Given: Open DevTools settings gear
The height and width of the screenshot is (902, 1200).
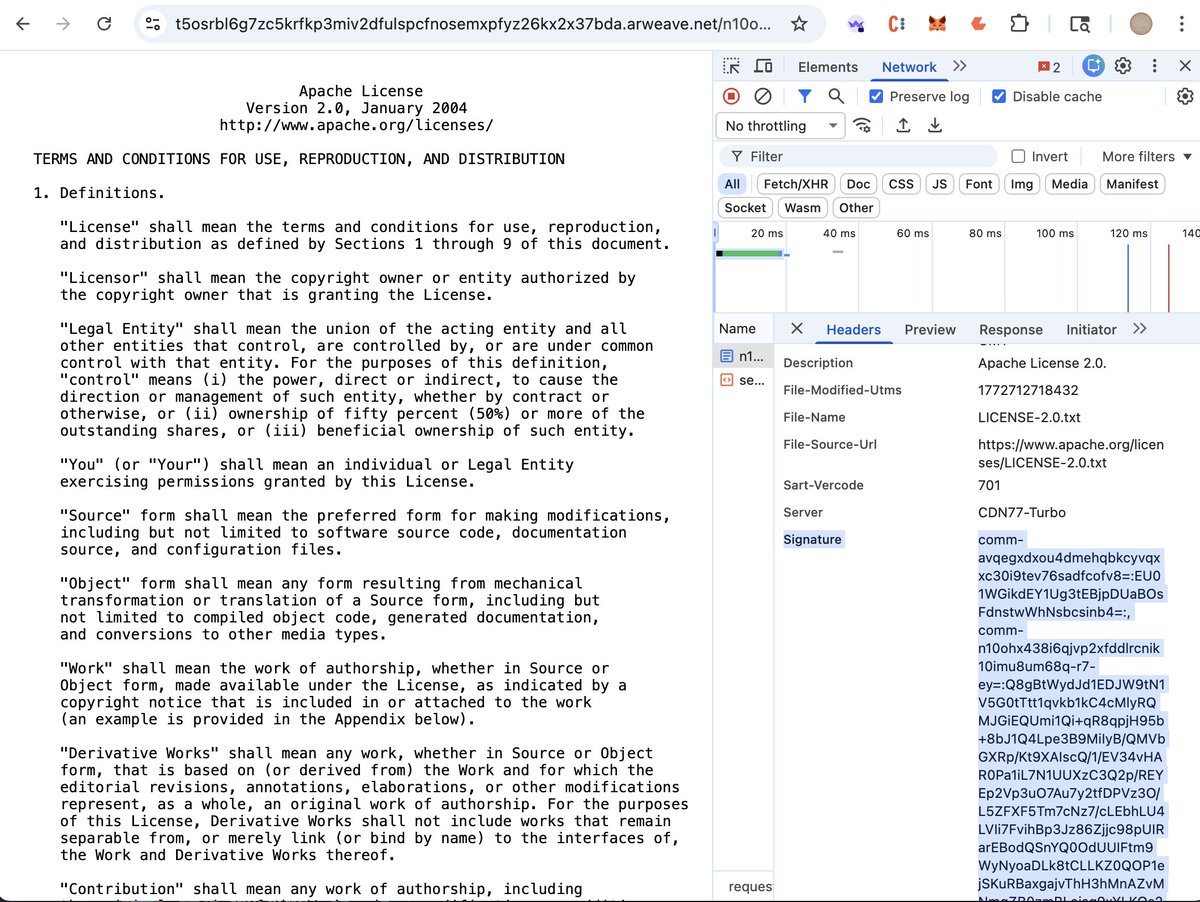Looking at the screenshot, I should click(1123, 66).
